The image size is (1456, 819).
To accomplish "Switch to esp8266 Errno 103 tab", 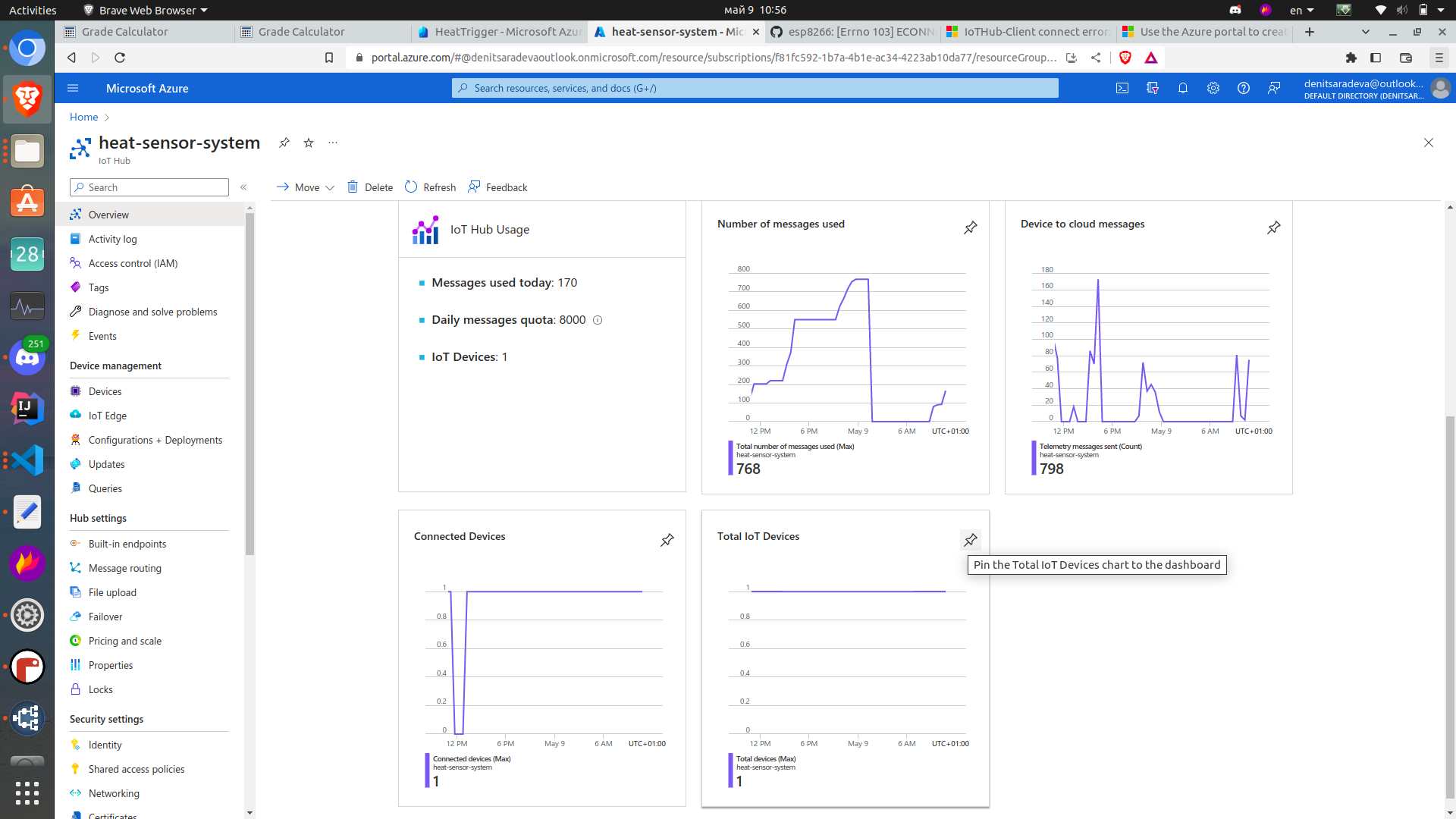I will [852, 32].
